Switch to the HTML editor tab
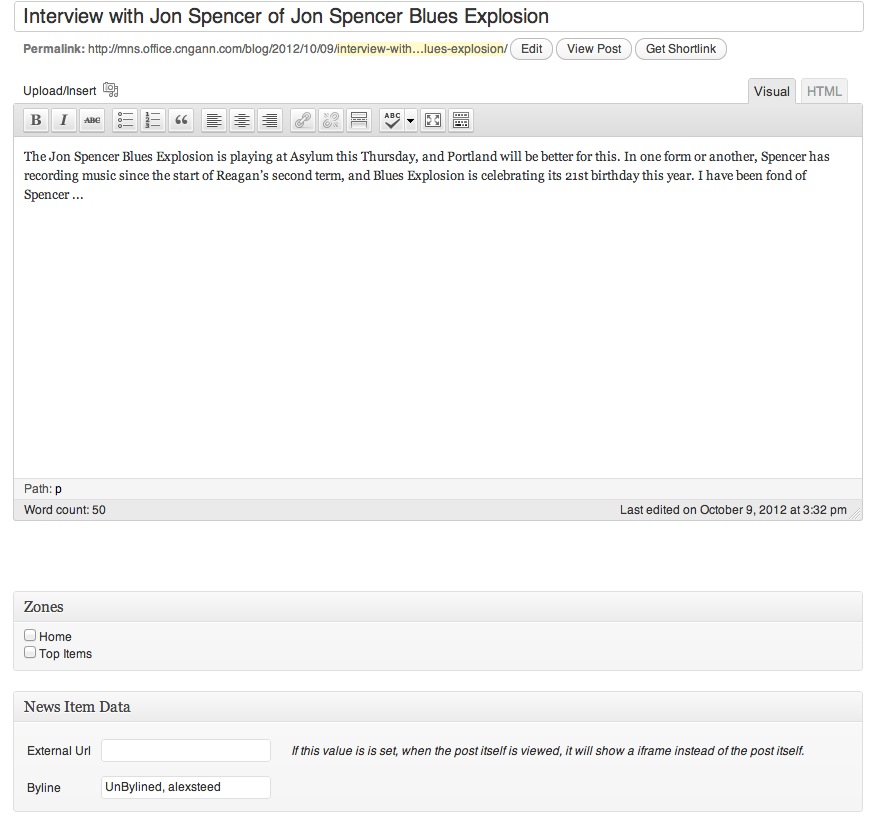This screenshot has width=876, height=834. coord(824,91)
